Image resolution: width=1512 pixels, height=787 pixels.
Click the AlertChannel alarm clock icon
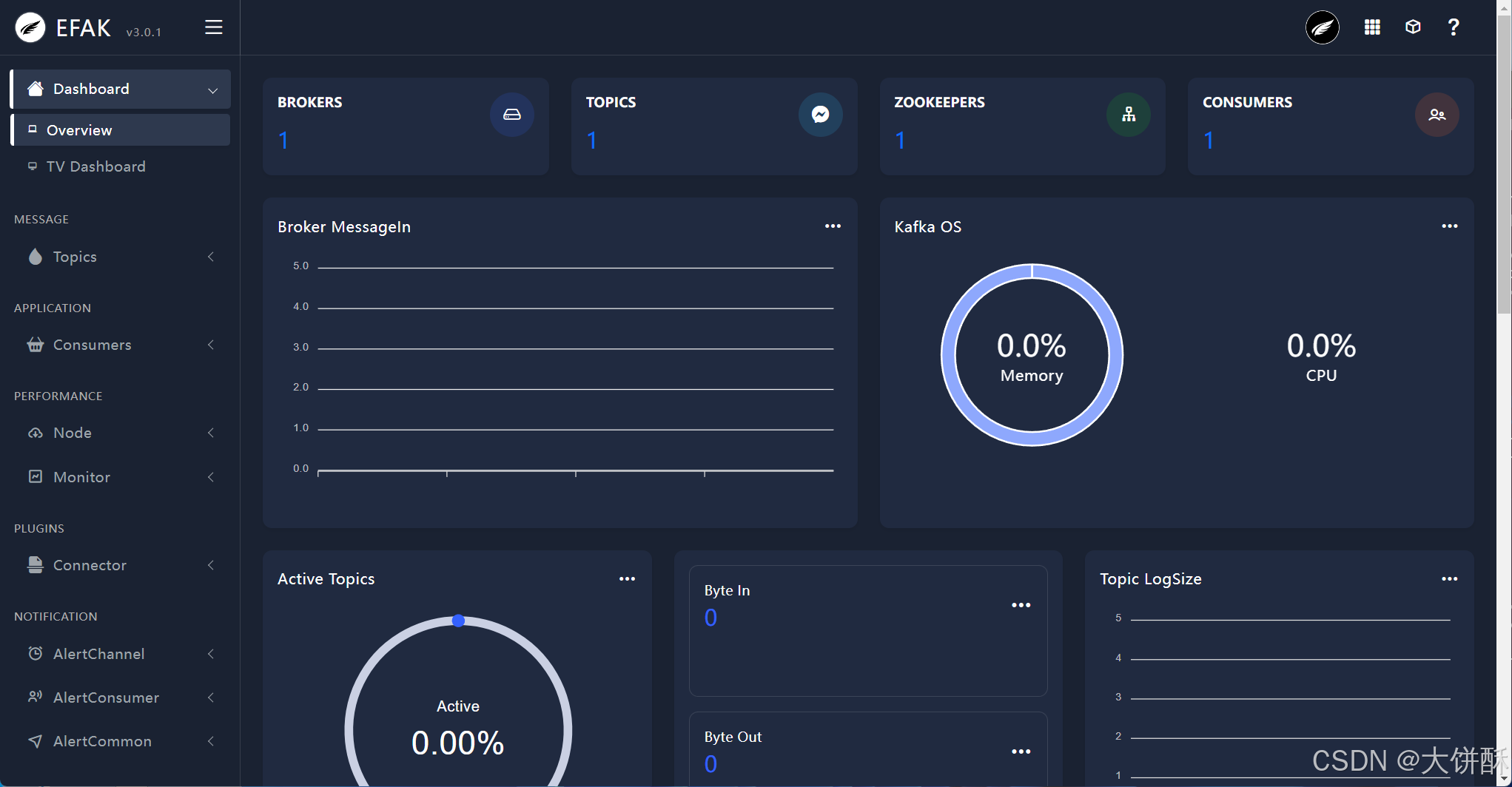coord(36,653)
